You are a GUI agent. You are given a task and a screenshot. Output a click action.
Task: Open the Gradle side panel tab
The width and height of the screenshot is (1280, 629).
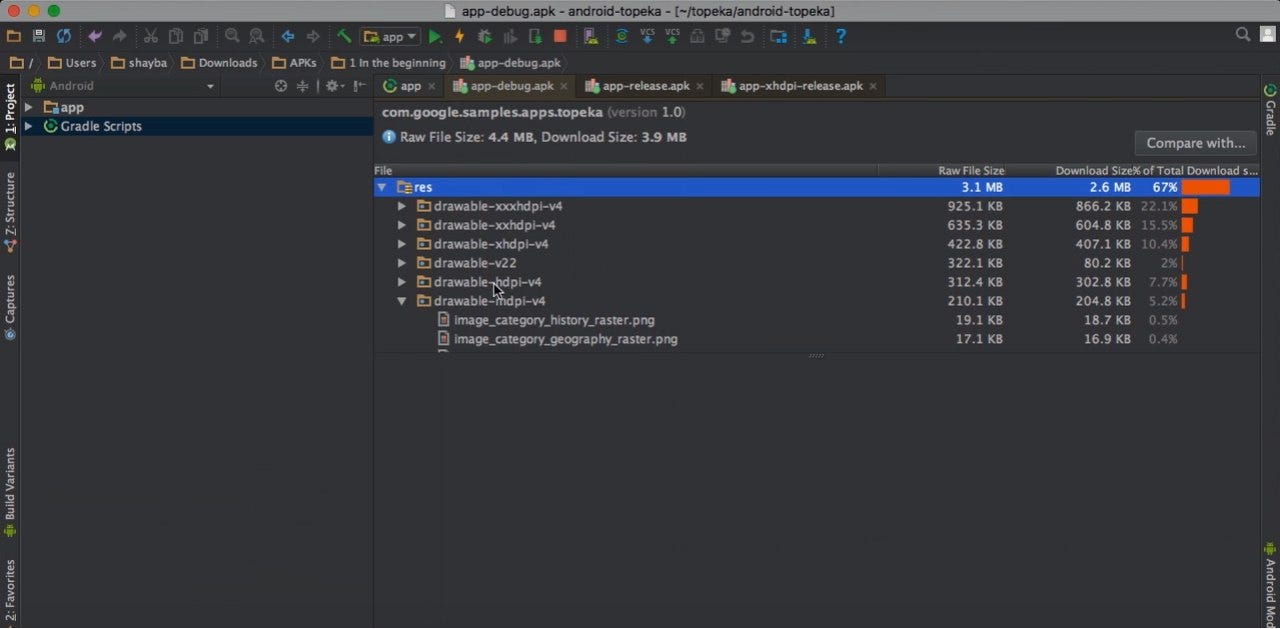(1270, 110)
